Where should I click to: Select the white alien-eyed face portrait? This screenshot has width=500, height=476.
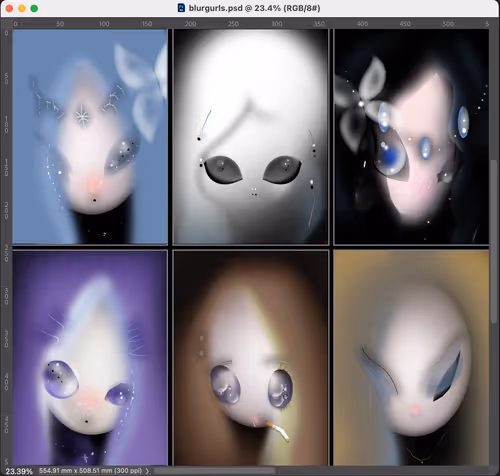pyautogui.click(x=251, y=137)
